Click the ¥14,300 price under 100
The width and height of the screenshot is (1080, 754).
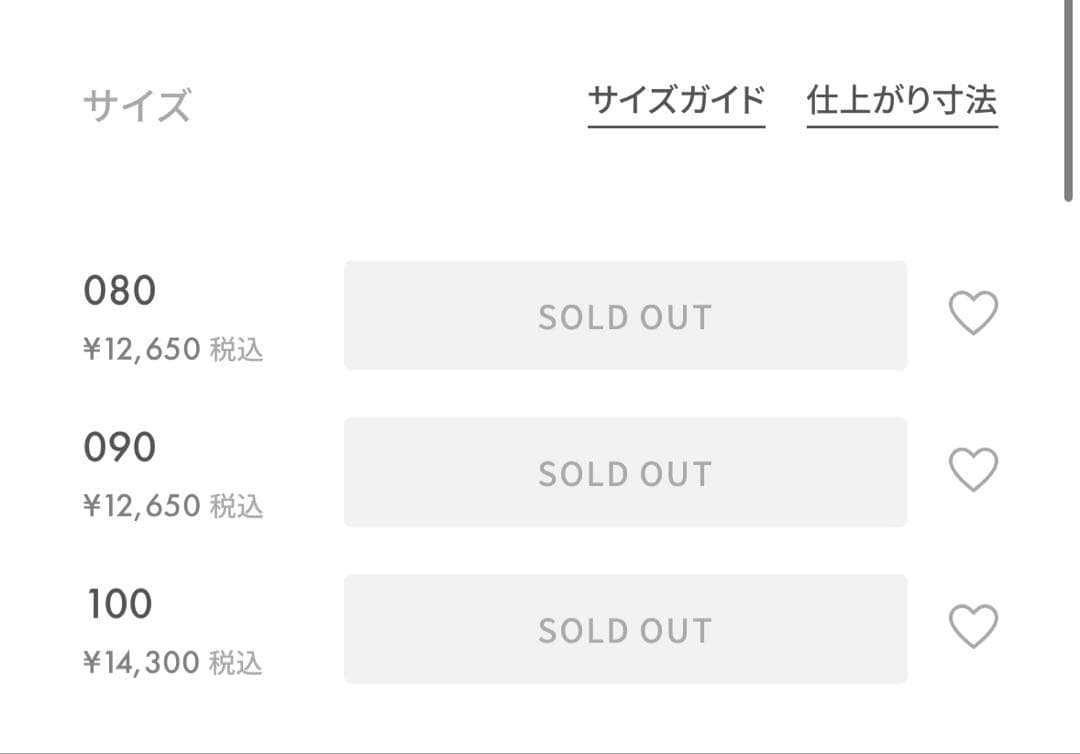coord(142,662)
